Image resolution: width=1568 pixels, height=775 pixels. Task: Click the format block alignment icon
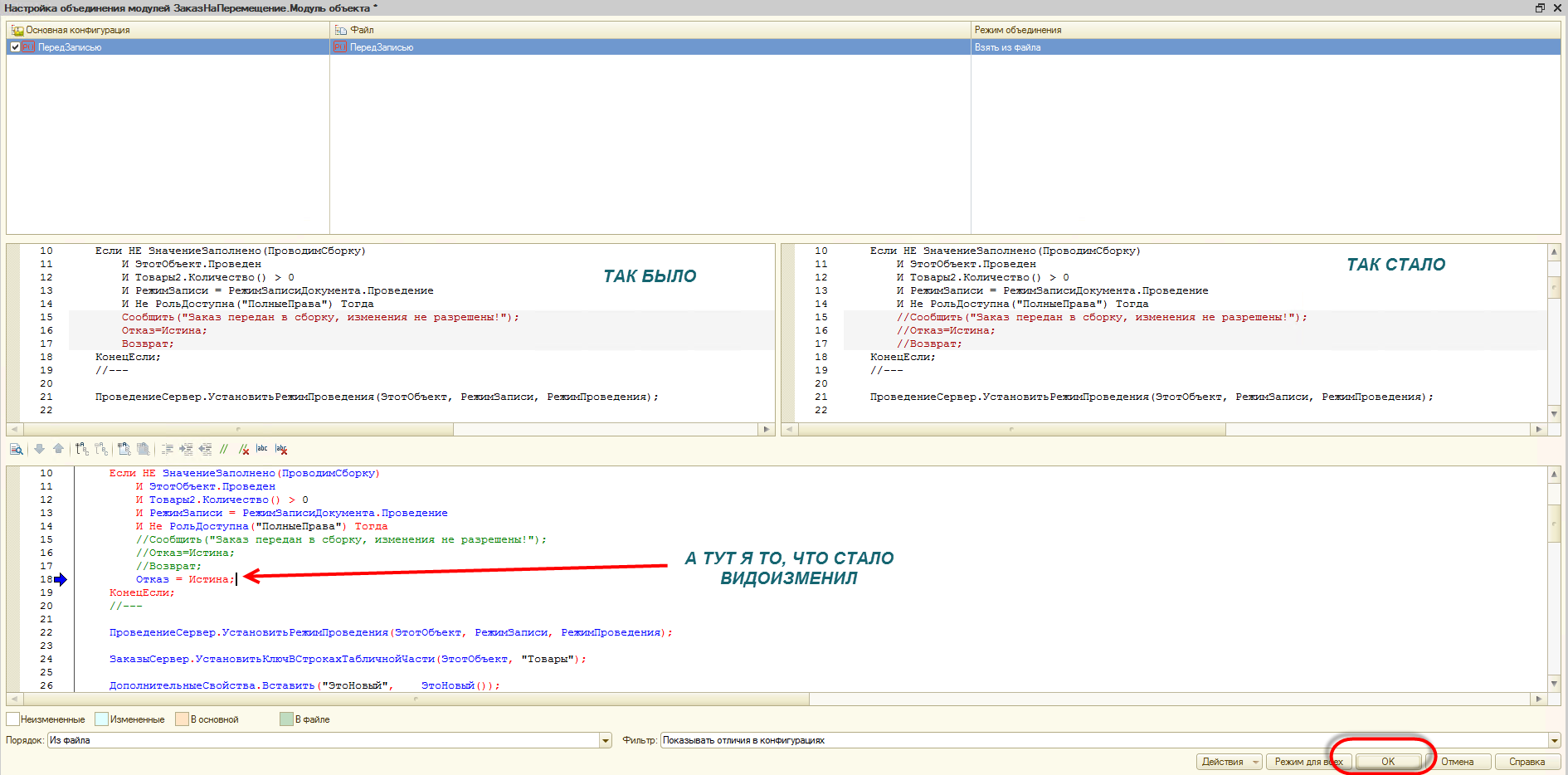point(167,449)
